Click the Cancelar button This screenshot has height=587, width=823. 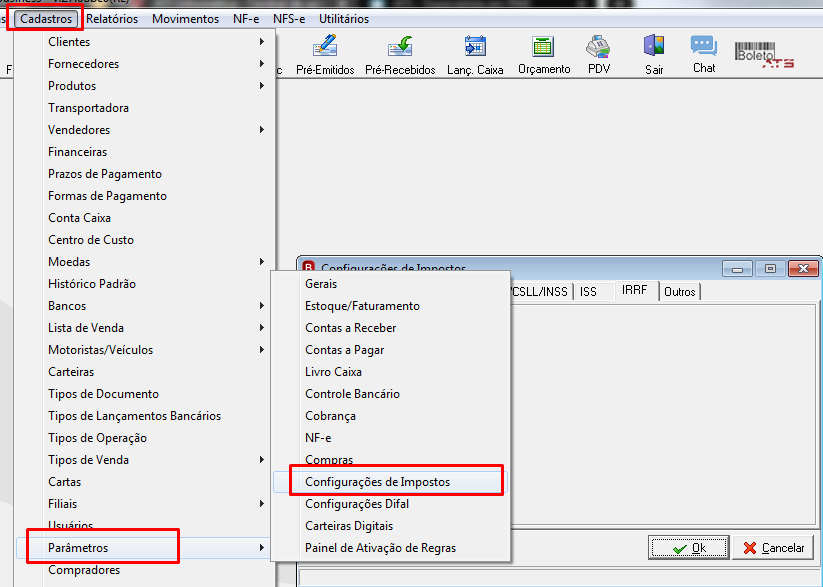point(773,548)
